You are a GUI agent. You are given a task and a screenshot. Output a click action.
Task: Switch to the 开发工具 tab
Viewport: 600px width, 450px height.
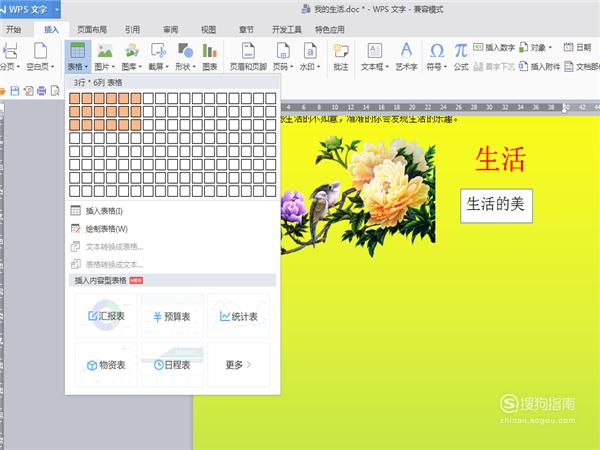[287, 29]
